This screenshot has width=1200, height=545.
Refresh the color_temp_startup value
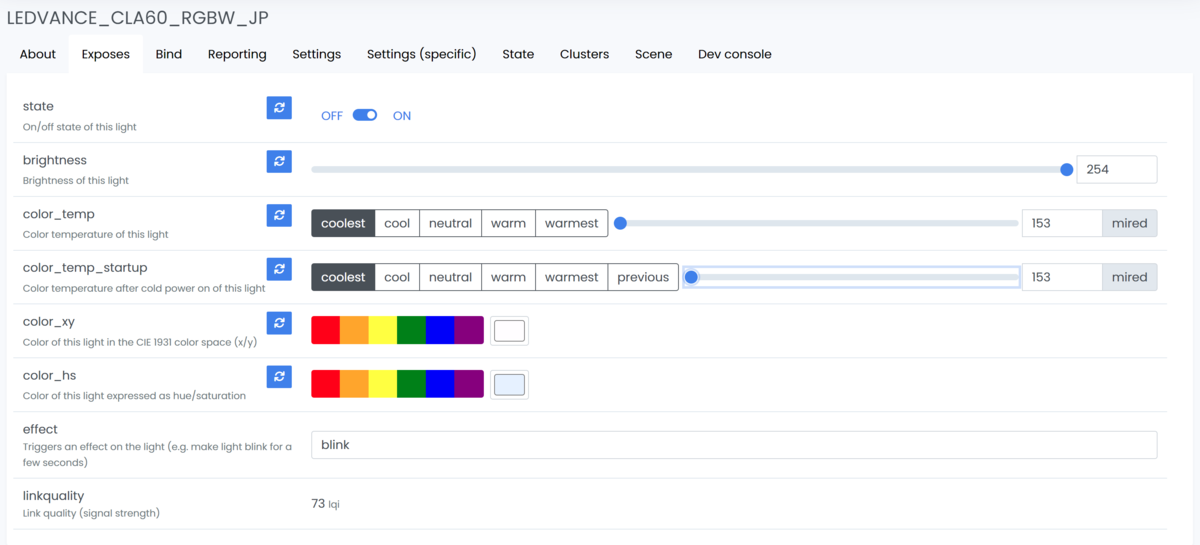pos(279,269)
